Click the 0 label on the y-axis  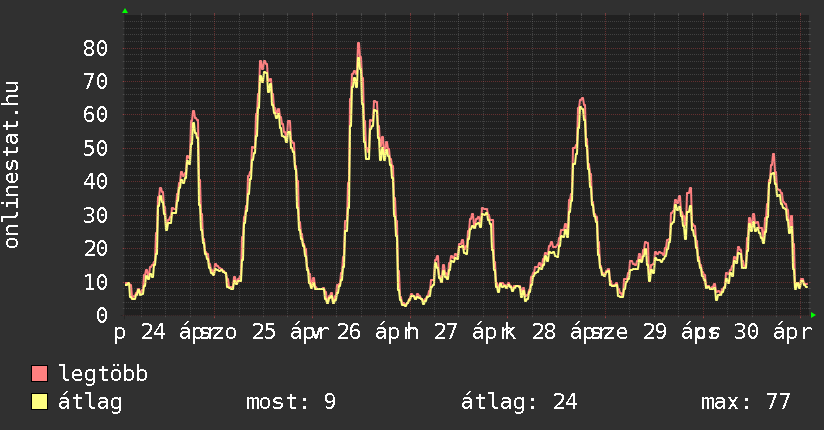click(x=101, y=315)
